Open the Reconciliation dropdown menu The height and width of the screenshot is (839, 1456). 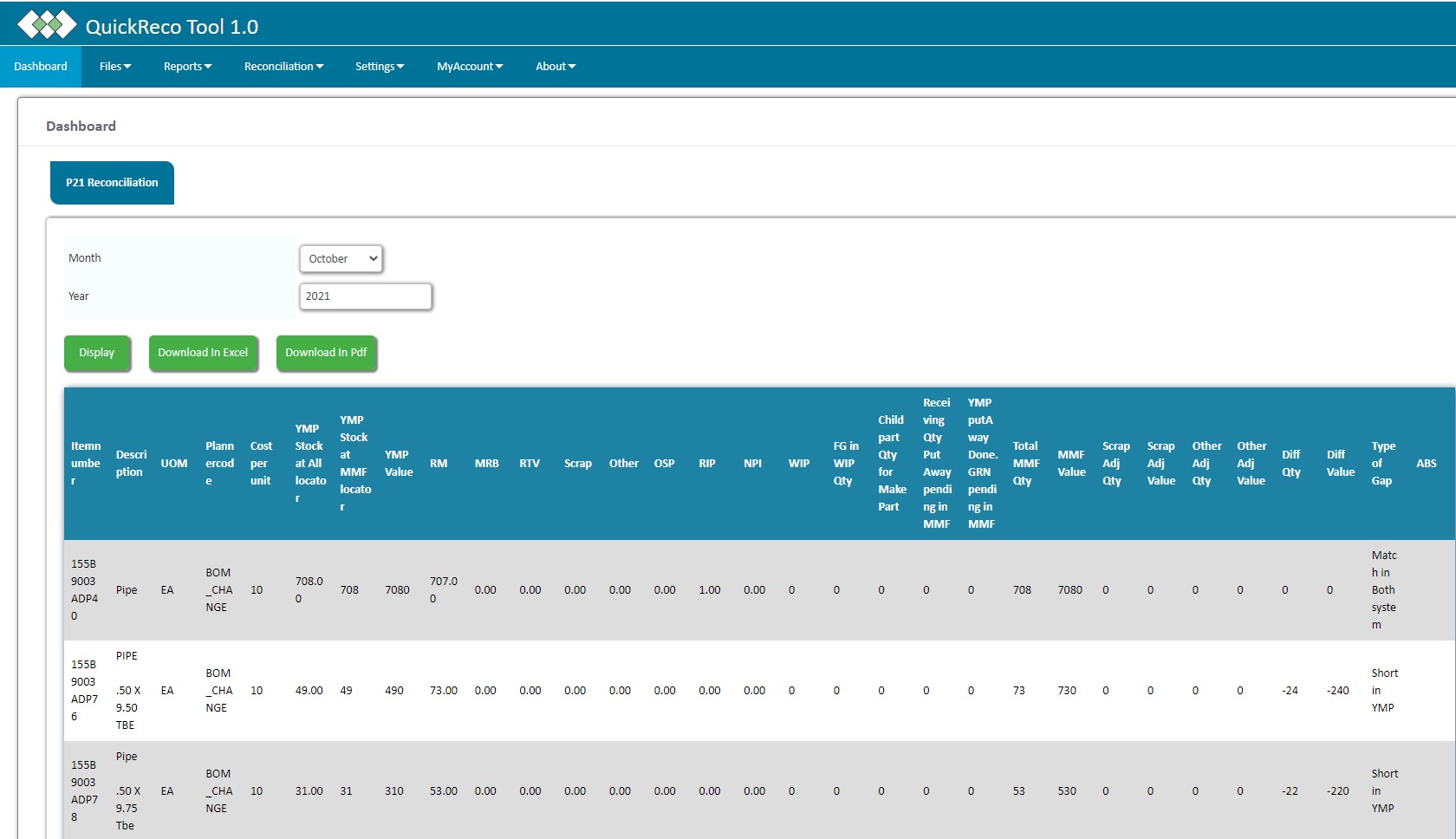pos(283,67)
